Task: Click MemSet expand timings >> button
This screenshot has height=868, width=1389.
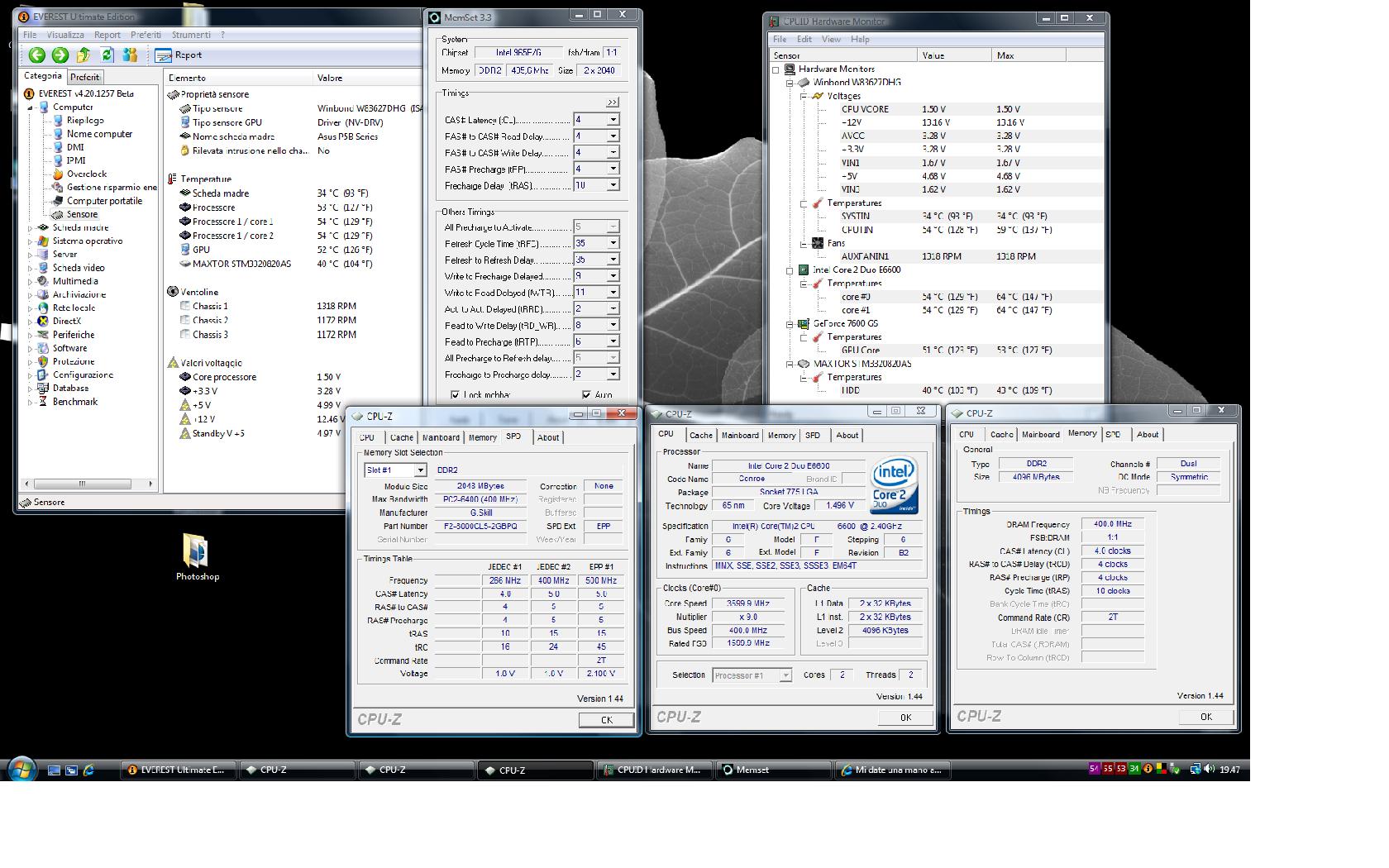Action: [613, 103]
